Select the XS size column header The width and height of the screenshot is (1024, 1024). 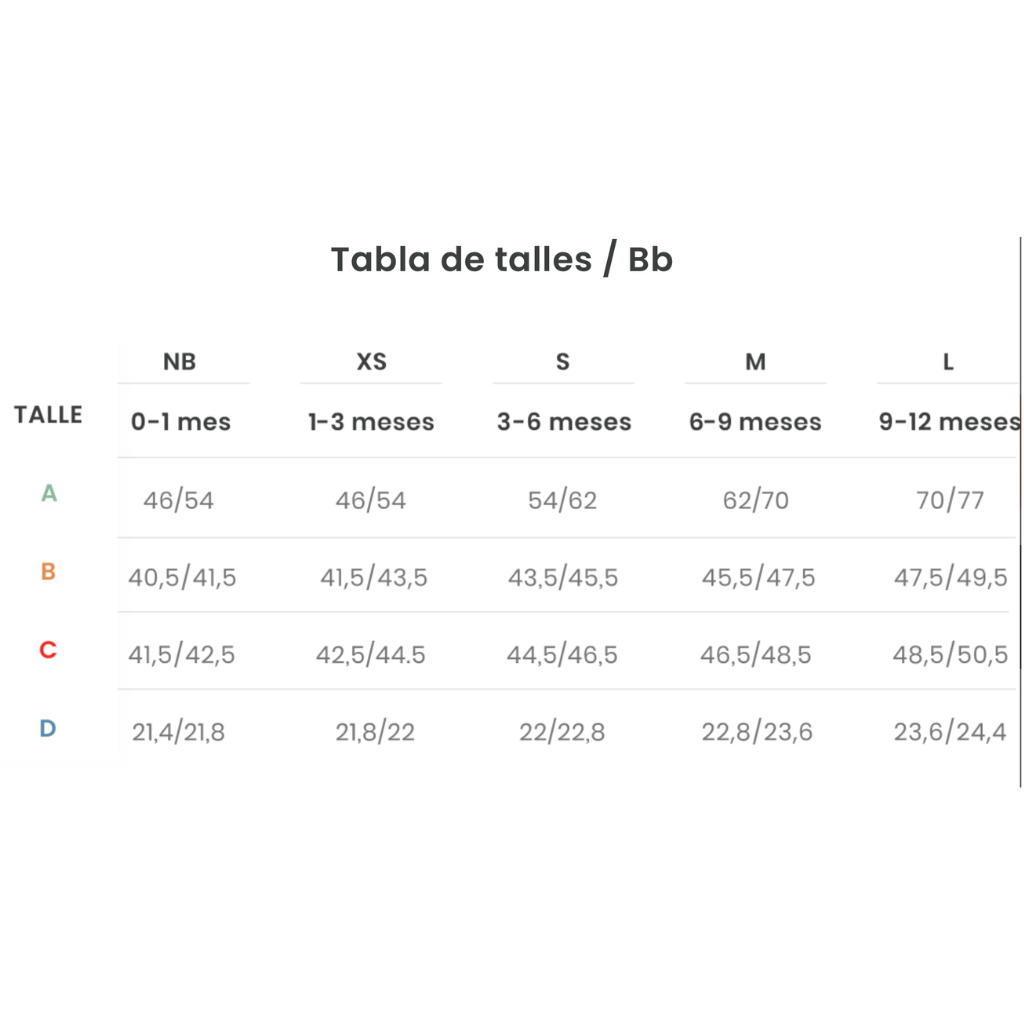coord(372,362)
